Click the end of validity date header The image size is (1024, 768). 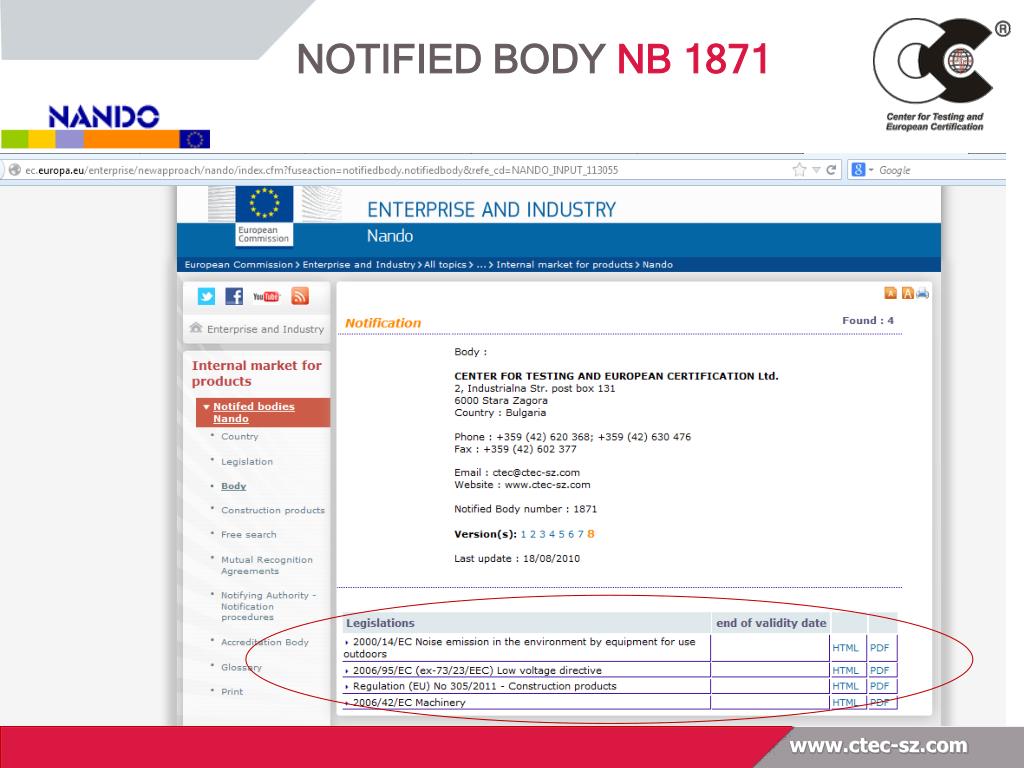click(x=771, y=623)
